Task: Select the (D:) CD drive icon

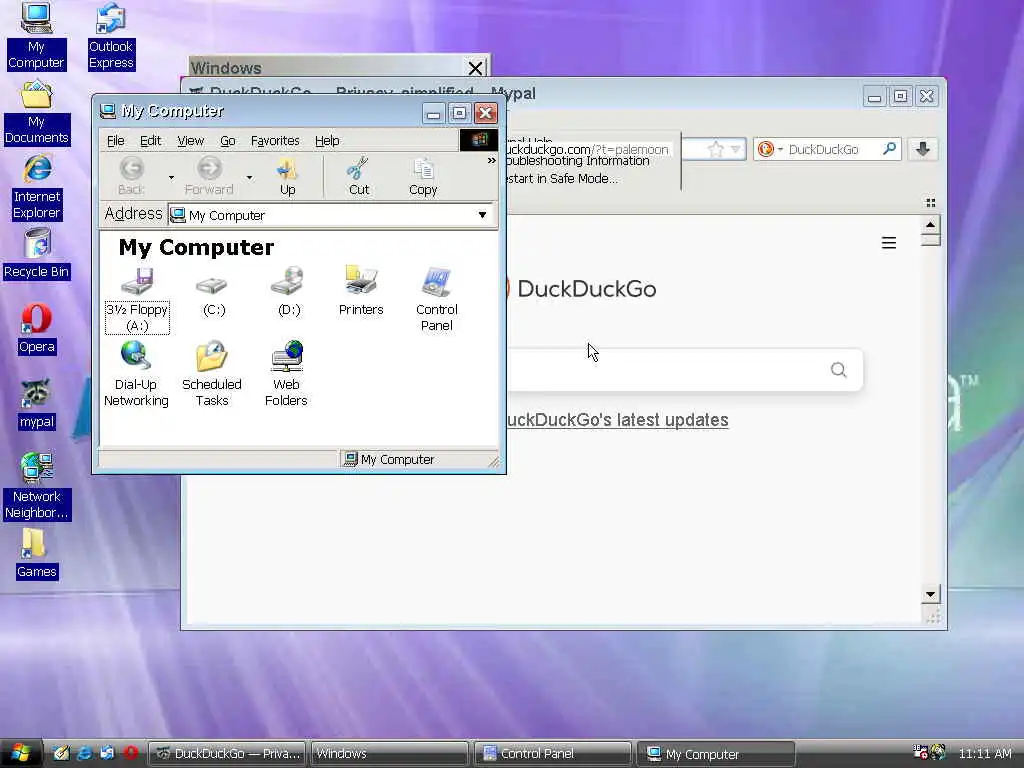Action: click(289, 292)
